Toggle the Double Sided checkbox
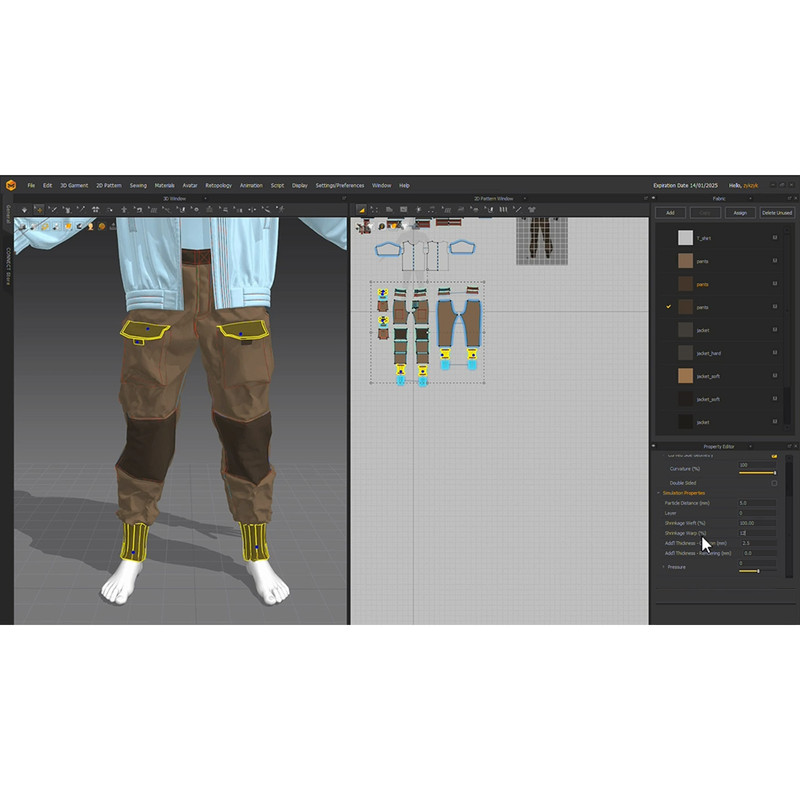 774,483
